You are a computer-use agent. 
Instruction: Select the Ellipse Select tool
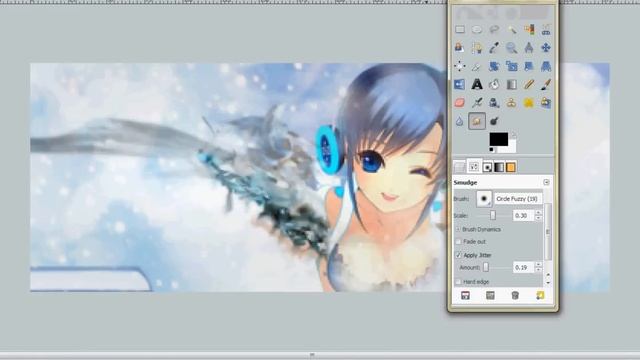coord(477,30)
